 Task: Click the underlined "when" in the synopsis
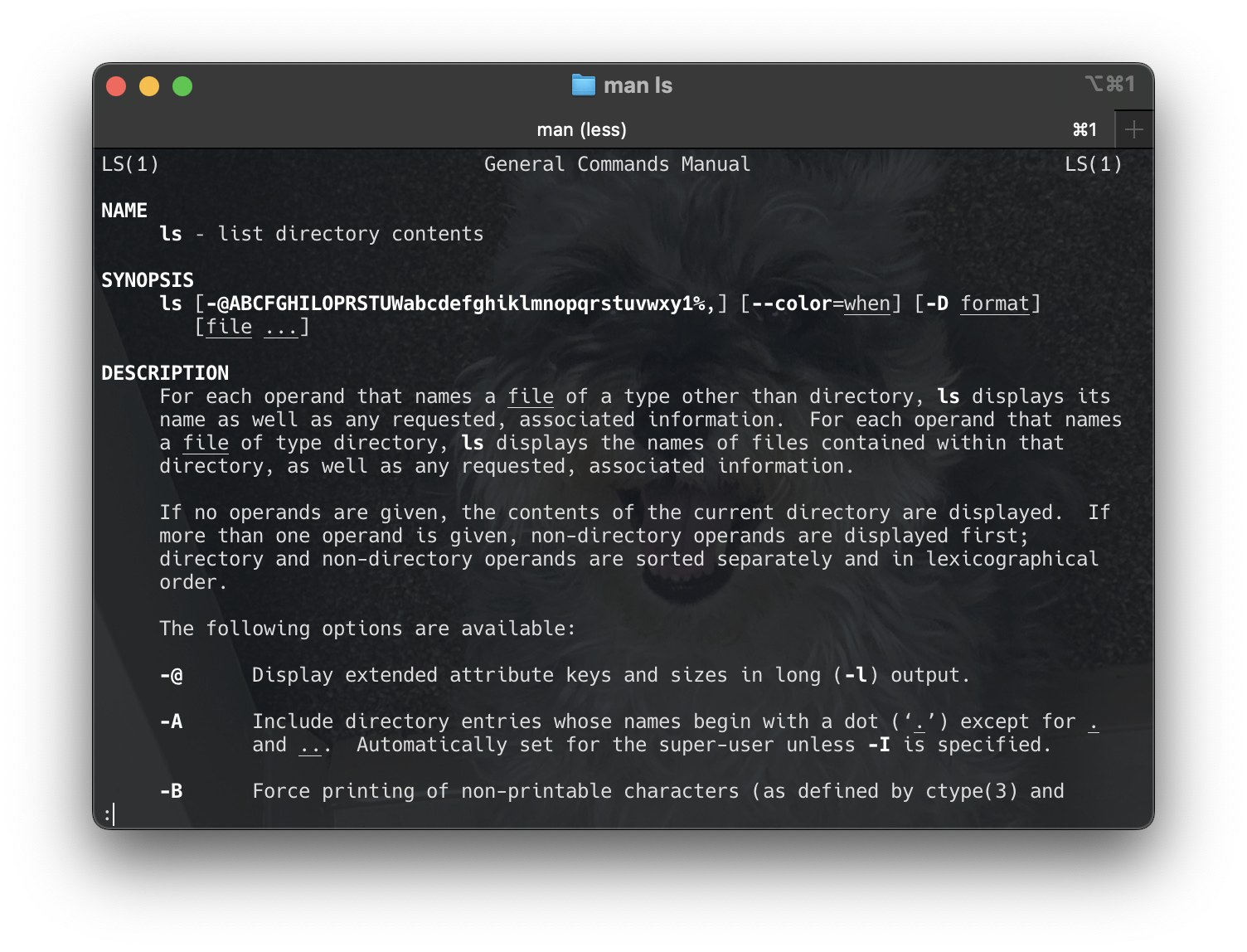coord(866,304)
